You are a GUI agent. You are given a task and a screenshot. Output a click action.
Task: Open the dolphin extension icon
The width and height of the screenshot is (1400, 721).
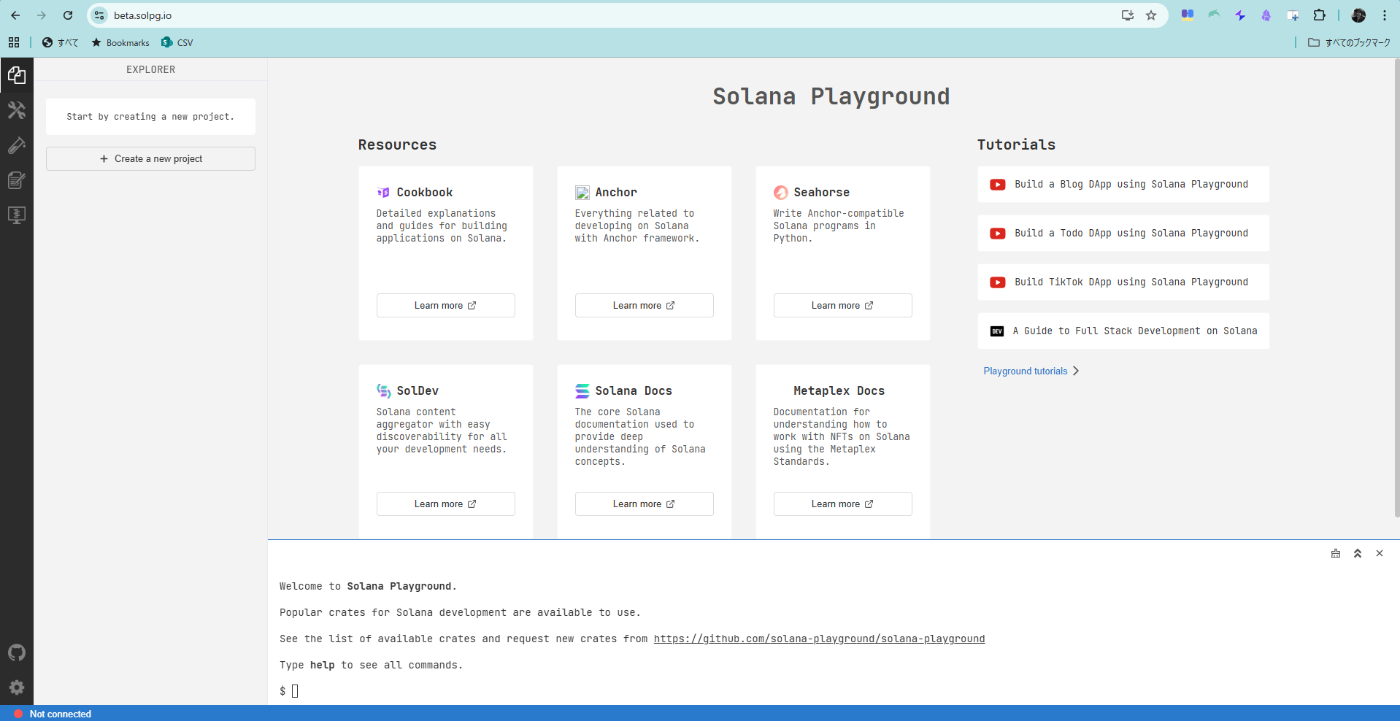(1214, 15)
